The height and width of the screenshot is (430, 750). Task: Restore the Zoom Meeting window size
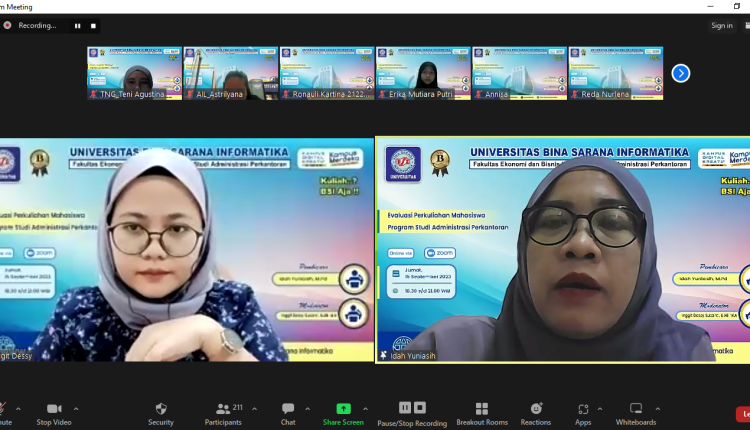[737, 6]
